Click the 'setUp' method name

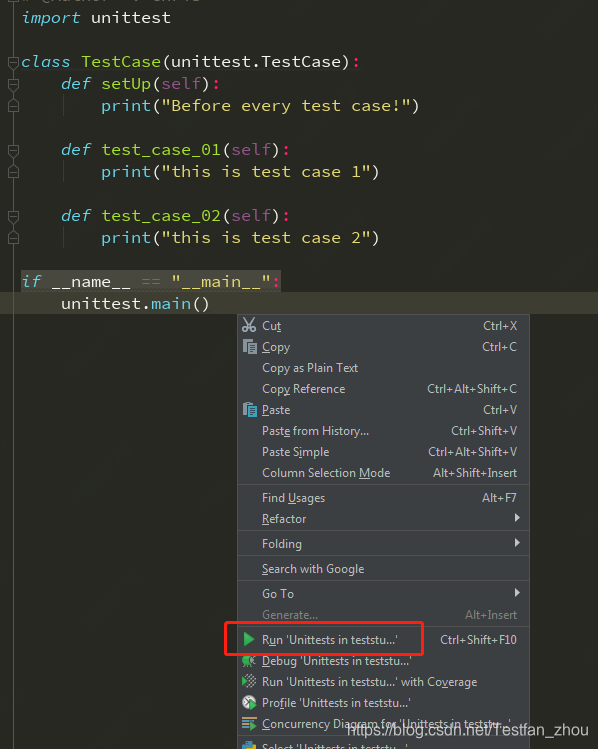click(x=126, y=84)
